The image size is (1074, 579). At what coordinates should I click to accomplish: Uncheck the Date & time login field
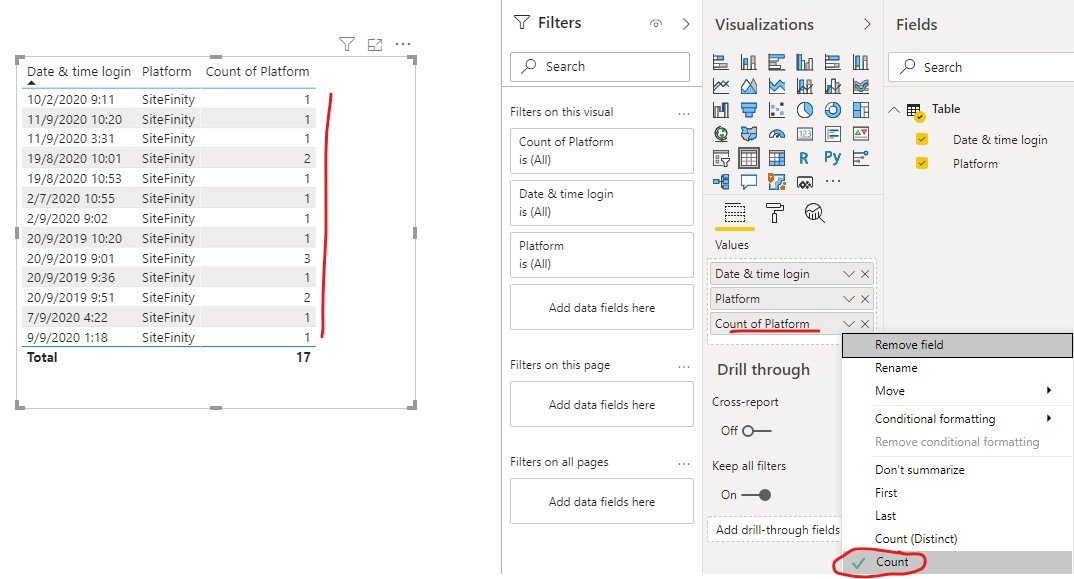point(922,139)
